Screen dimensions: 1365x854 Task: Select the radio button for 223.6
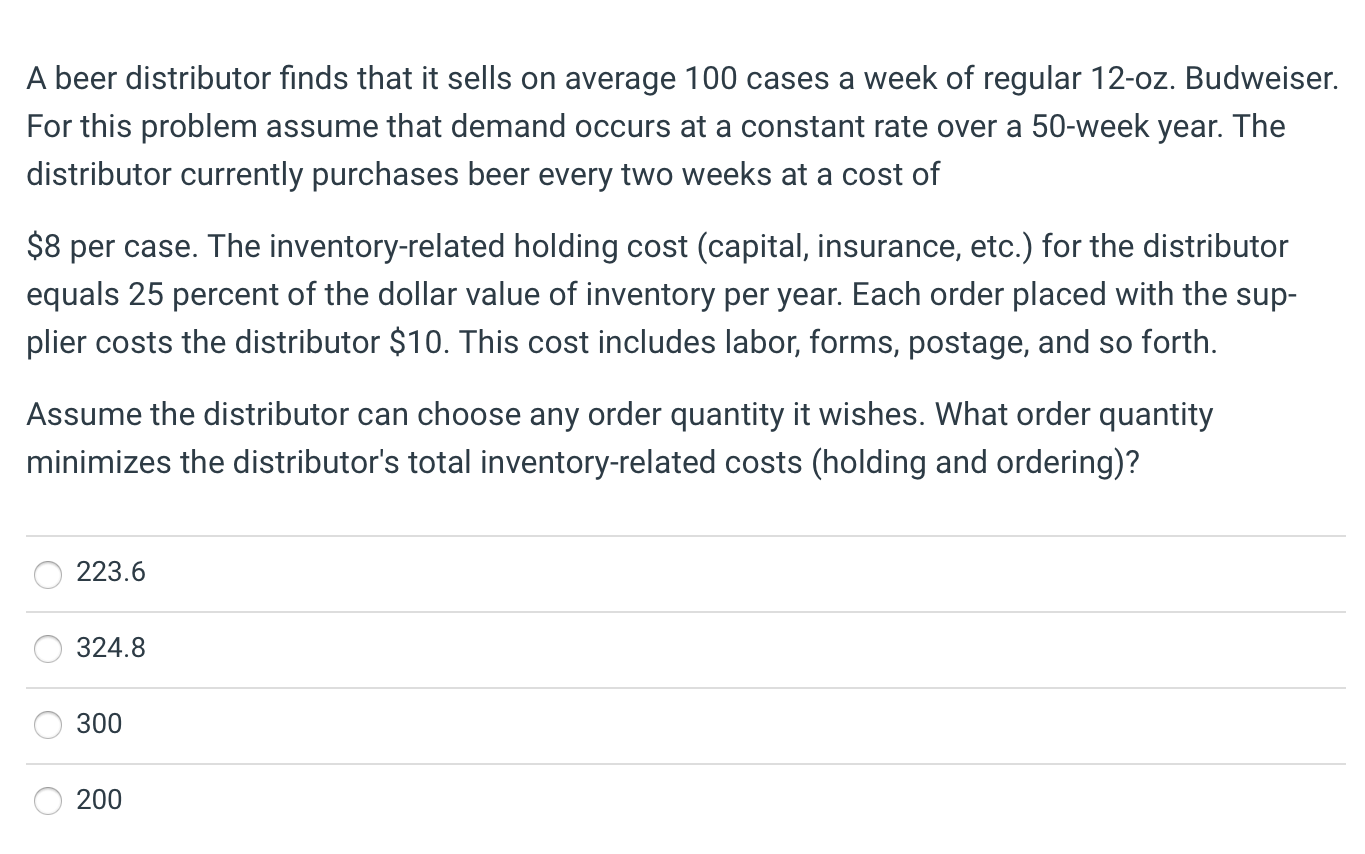point(47,575)
